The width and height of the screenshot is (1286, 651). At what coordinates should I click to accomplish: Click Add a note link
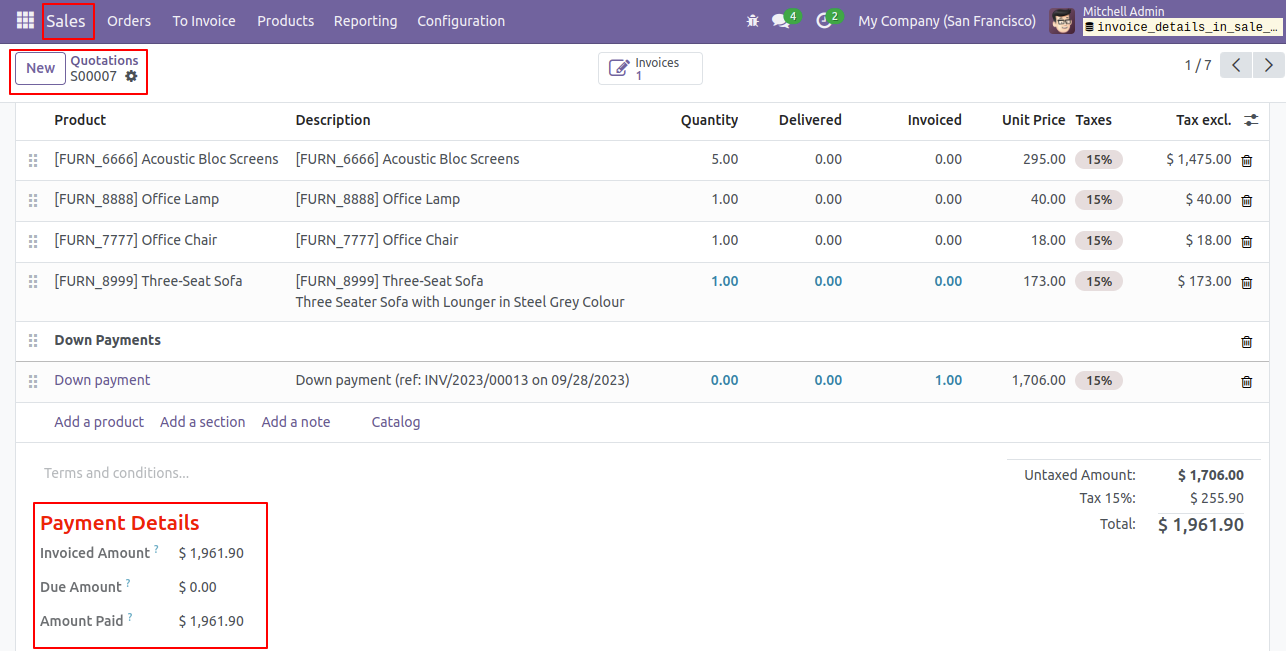(x=296, y=422)
